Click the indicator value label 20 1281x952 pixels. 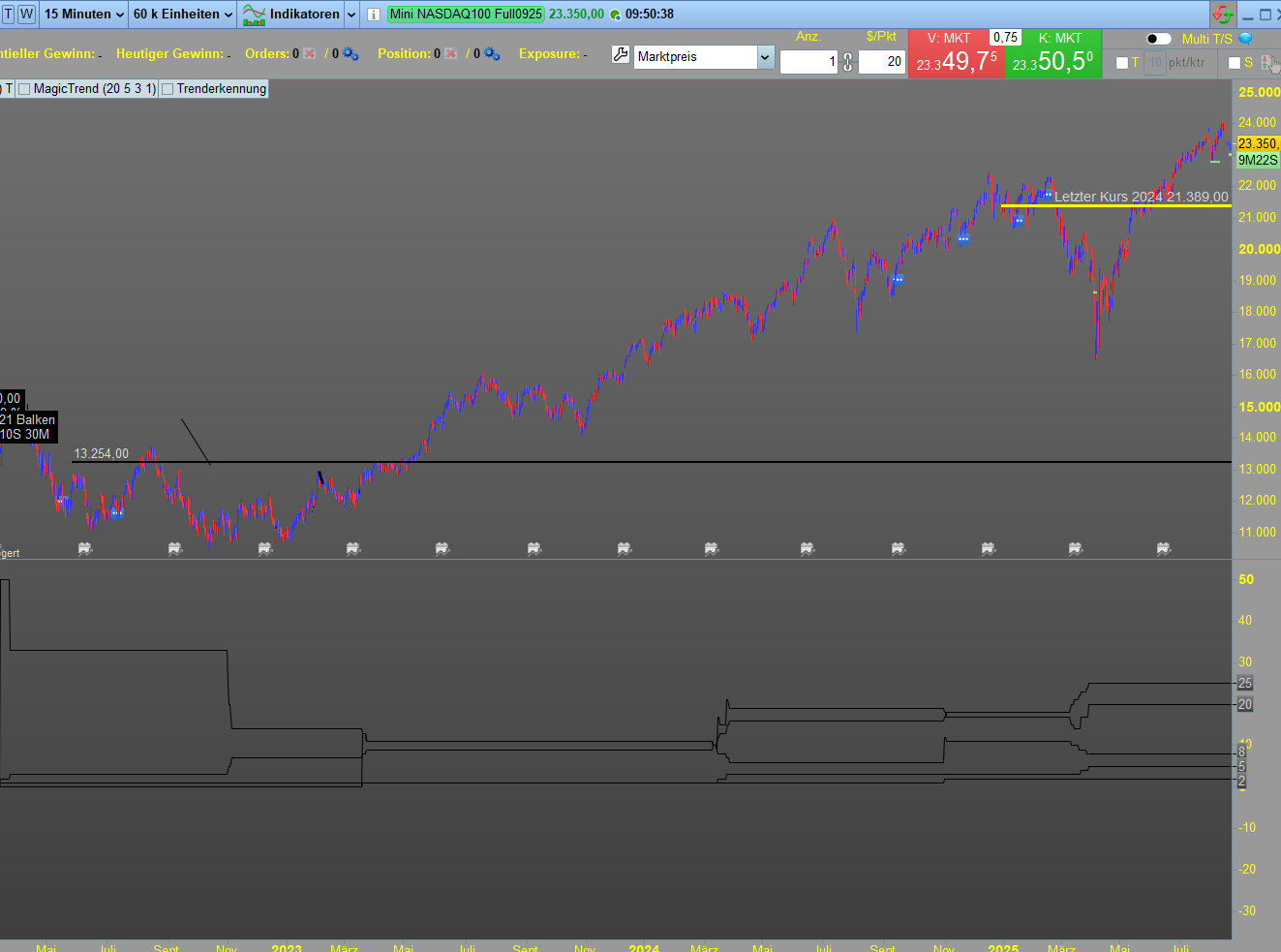pos(1245,705)
